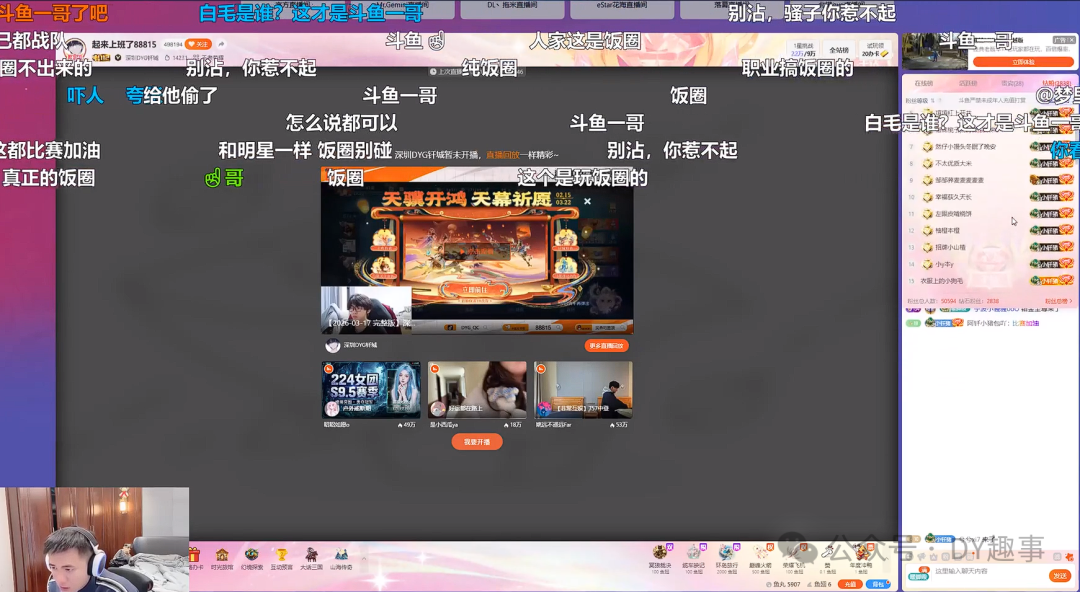Open the 18万 viewers stream thumbnail
Screen dimensions: 1080x592
477,390
